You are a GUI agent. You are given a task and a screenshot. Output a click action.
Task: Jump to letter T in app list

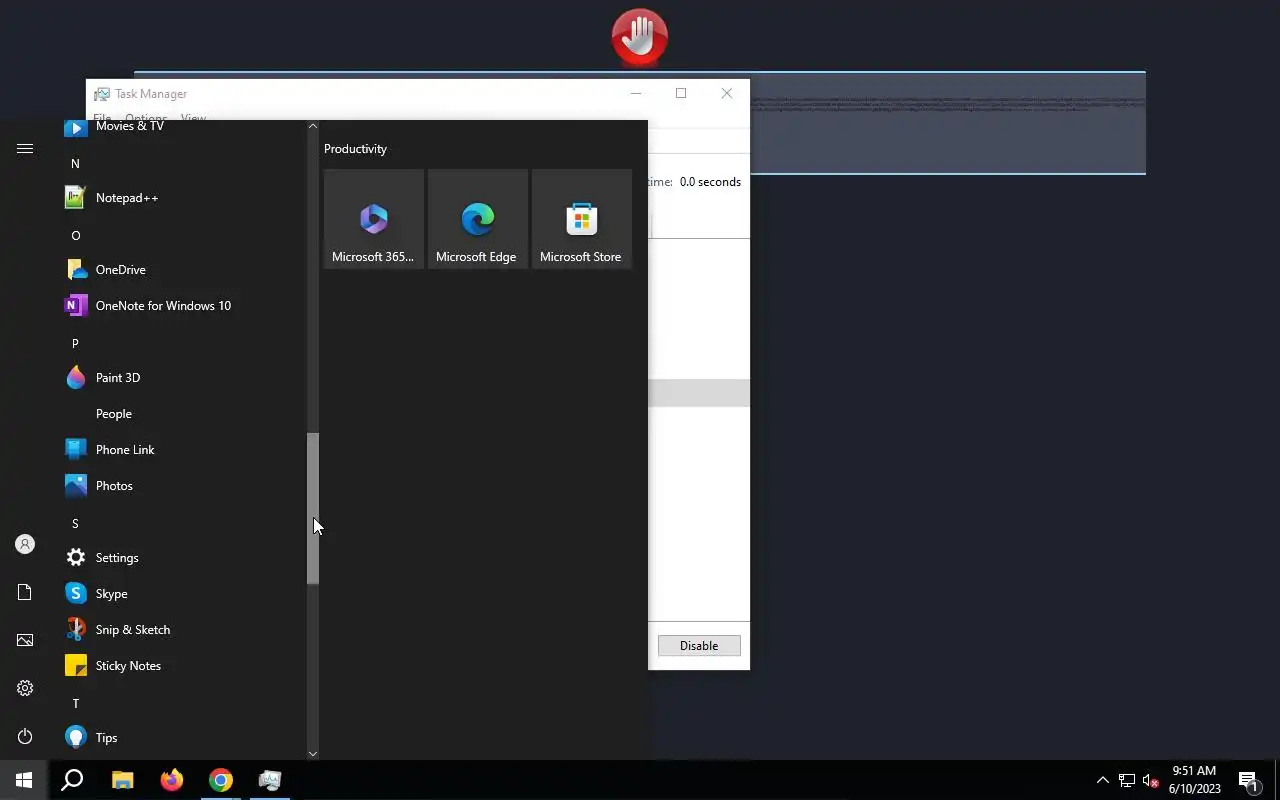(75, 703)
